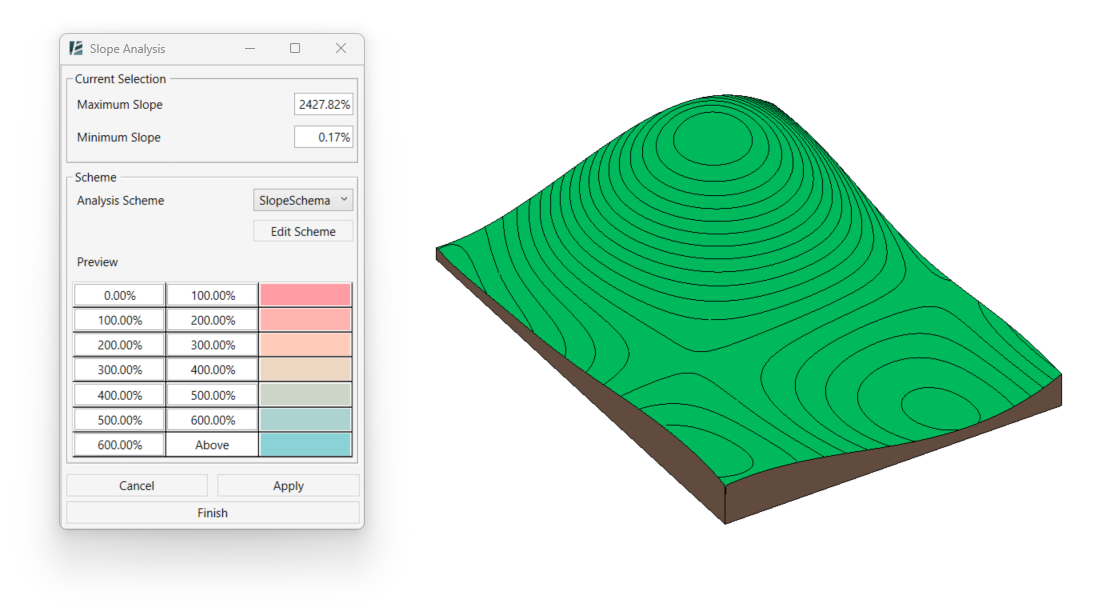Pick the color swatch for 100–200% range
Viewport: 1103px width, 605px height.
tap(305, 320)
